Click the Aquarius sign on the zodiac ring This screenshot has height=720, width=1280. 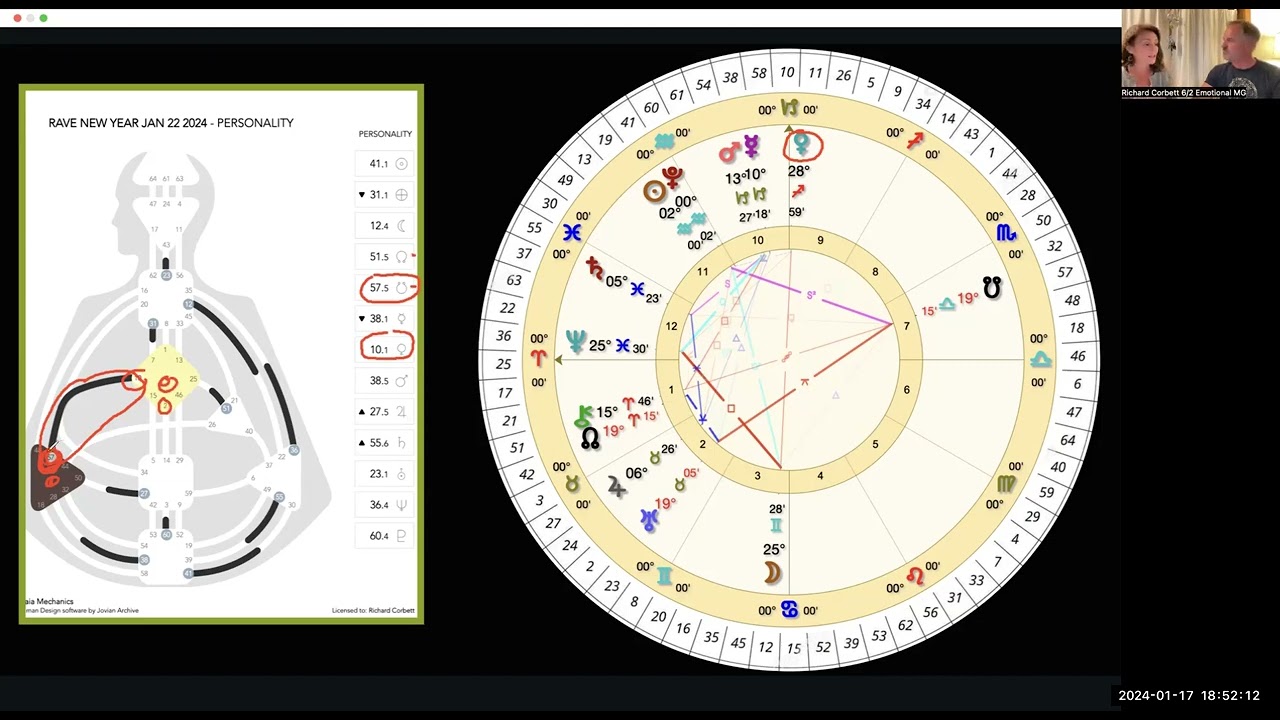[x=665, y=141]
